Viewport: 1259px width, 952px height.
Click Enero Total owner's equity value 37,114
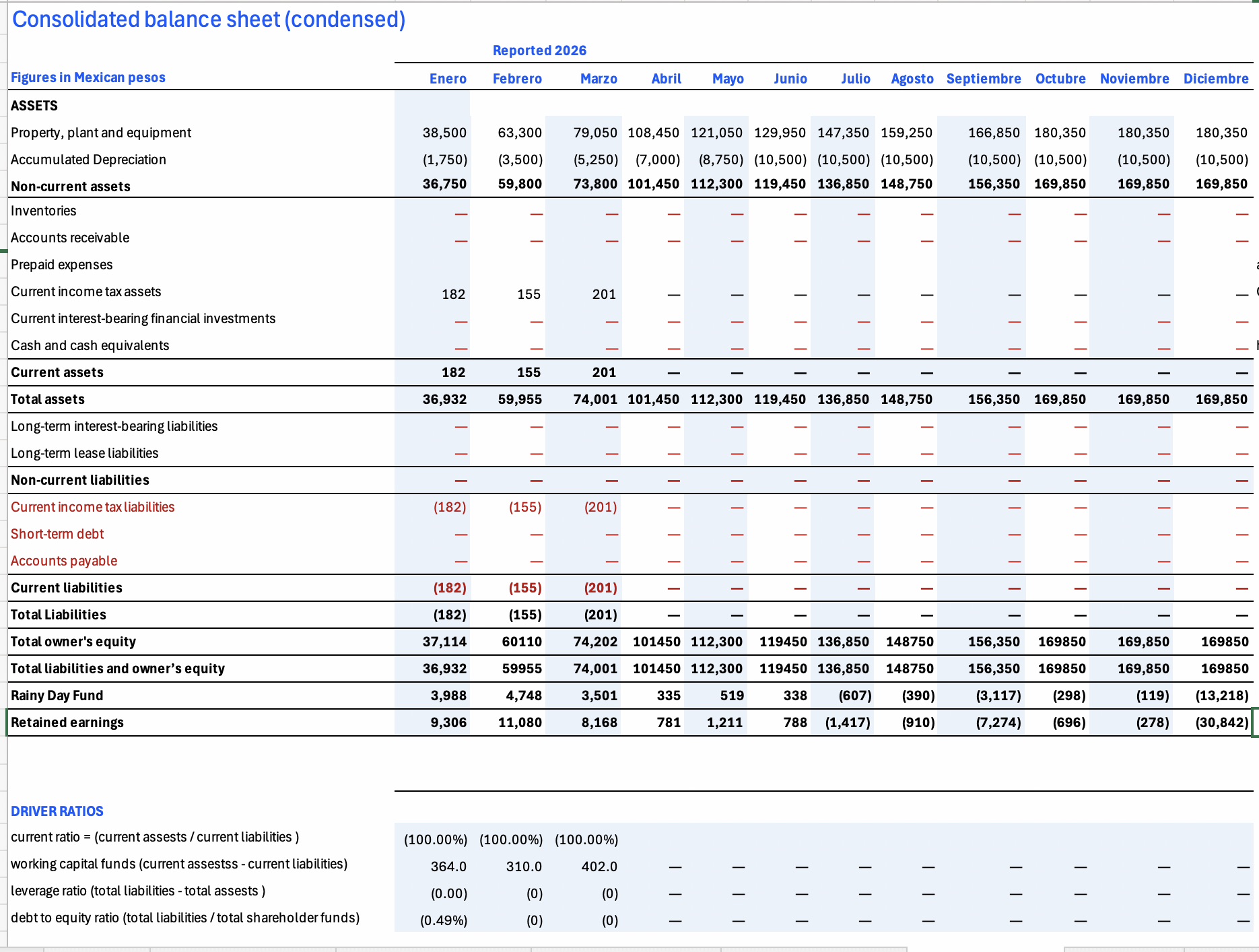[x=444, y=642]
